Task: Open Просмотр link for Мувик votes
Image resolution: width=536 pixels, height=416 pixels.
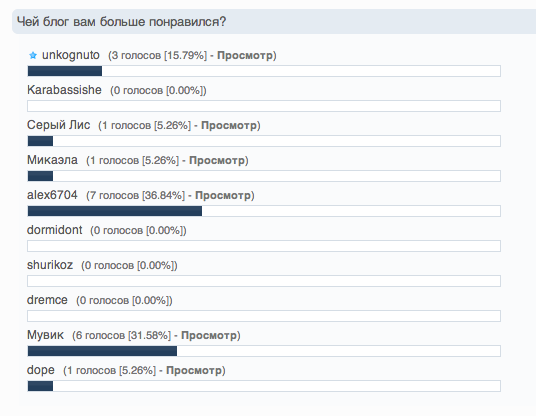Action: [209, 335]
